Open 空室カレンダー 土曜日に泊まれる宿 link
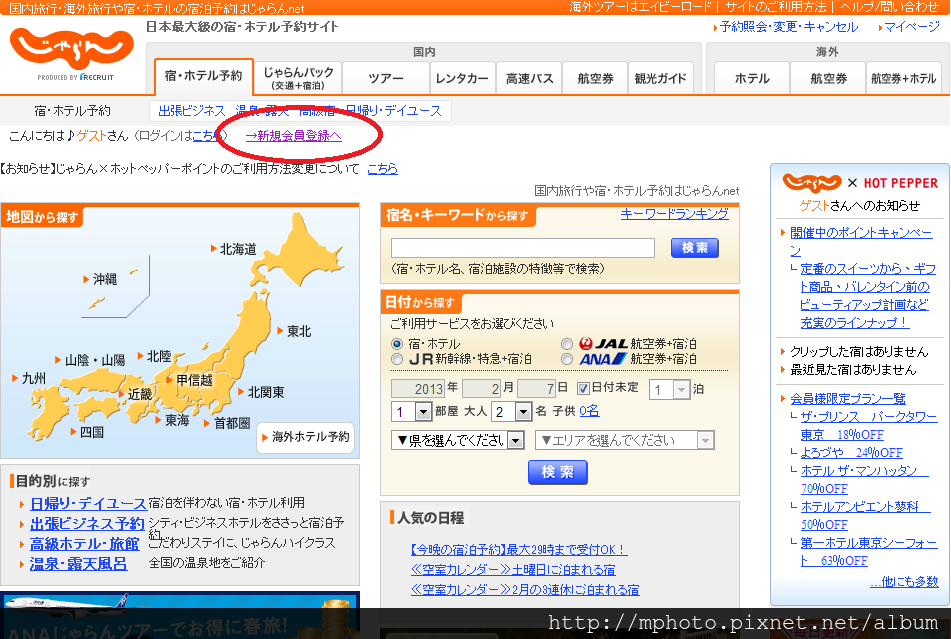Image resolution: width=951 pixels, height=639 pixels. (x=513, y=570)
